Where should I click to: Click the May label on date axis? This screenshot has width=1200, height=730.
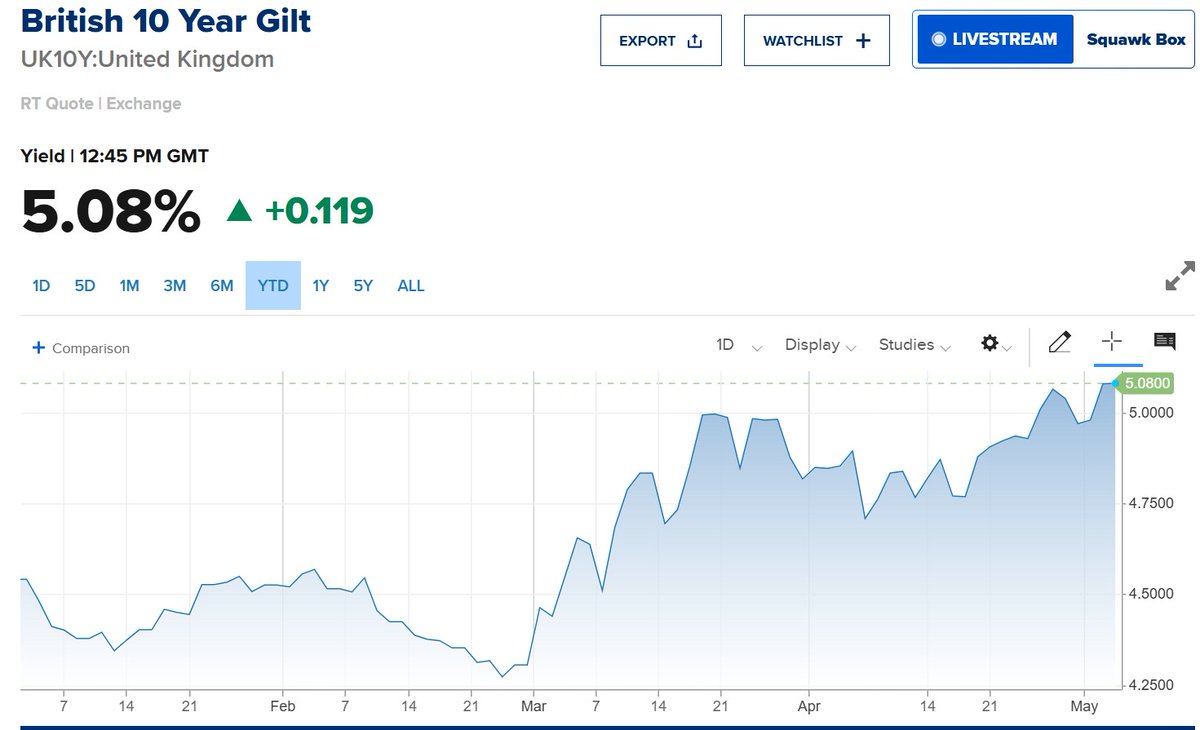(1085, 706)
